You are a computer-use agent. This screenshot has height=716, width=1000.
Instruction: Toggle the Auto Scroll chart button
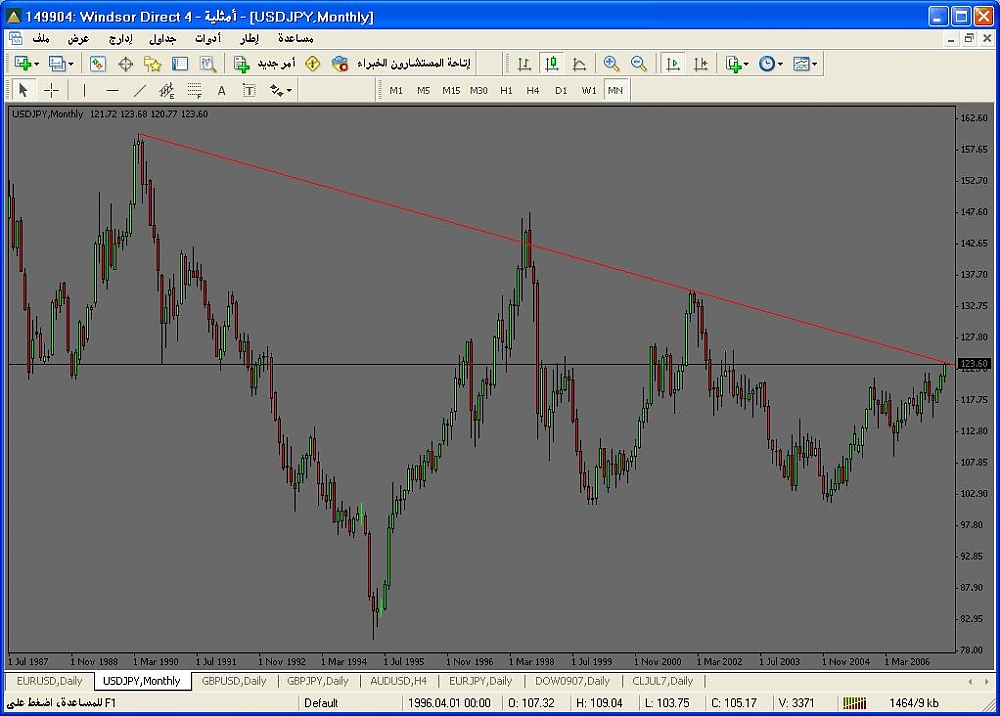(x=673, y=64)
